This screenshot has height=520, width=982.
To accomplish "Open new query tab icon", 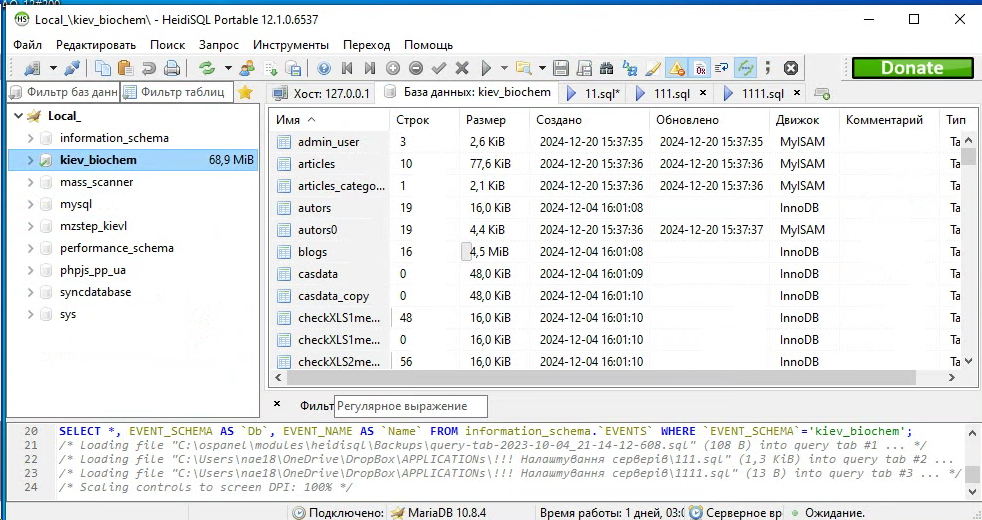I will point(822,93).
